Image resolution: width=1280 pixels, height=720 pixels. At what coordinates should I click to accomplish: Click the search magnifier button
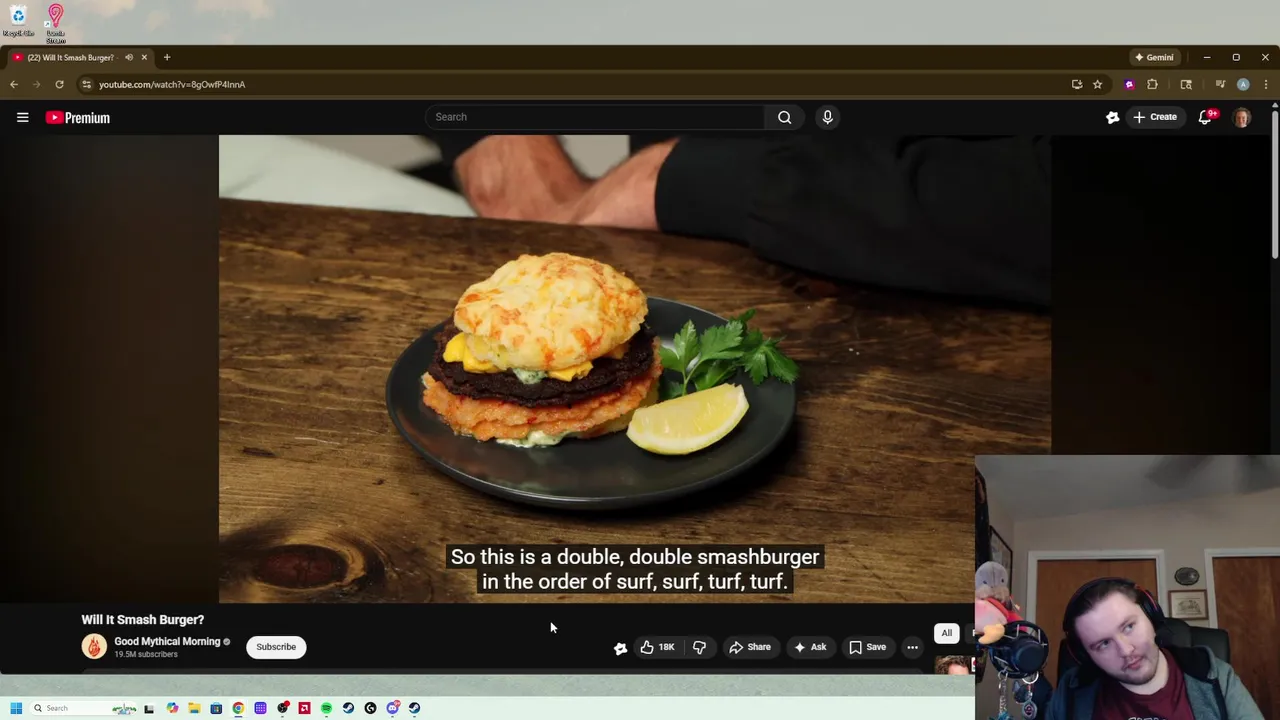[x=785, y=117]
